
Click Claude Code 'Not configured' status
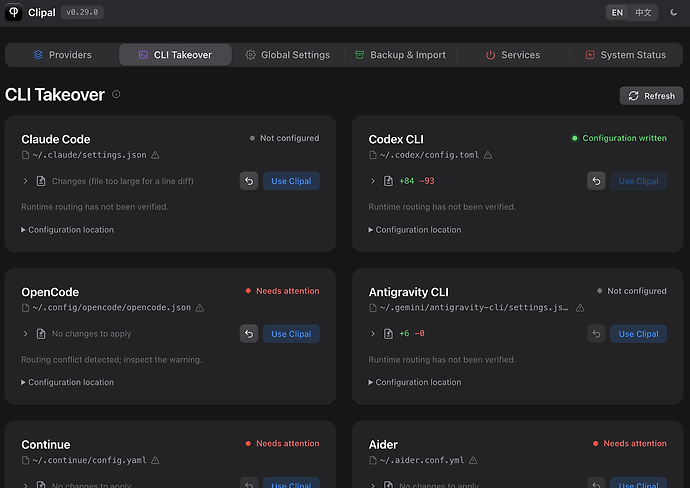pyautogui.click(x=285, y=138)
